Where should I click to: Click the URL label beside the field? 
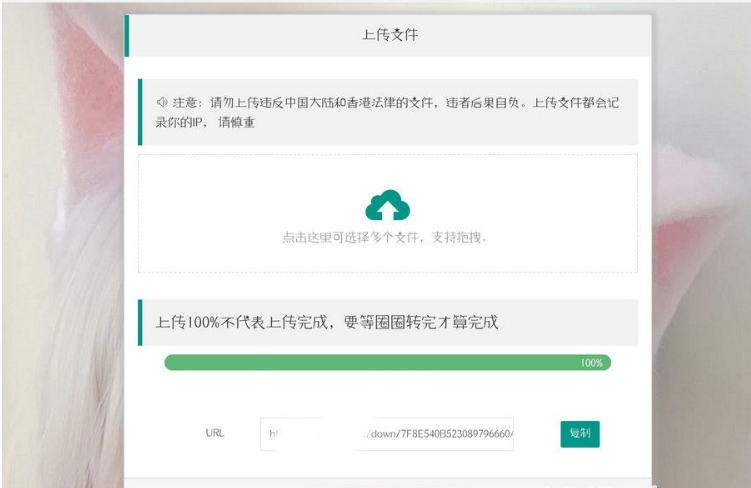tap(215, 433)
